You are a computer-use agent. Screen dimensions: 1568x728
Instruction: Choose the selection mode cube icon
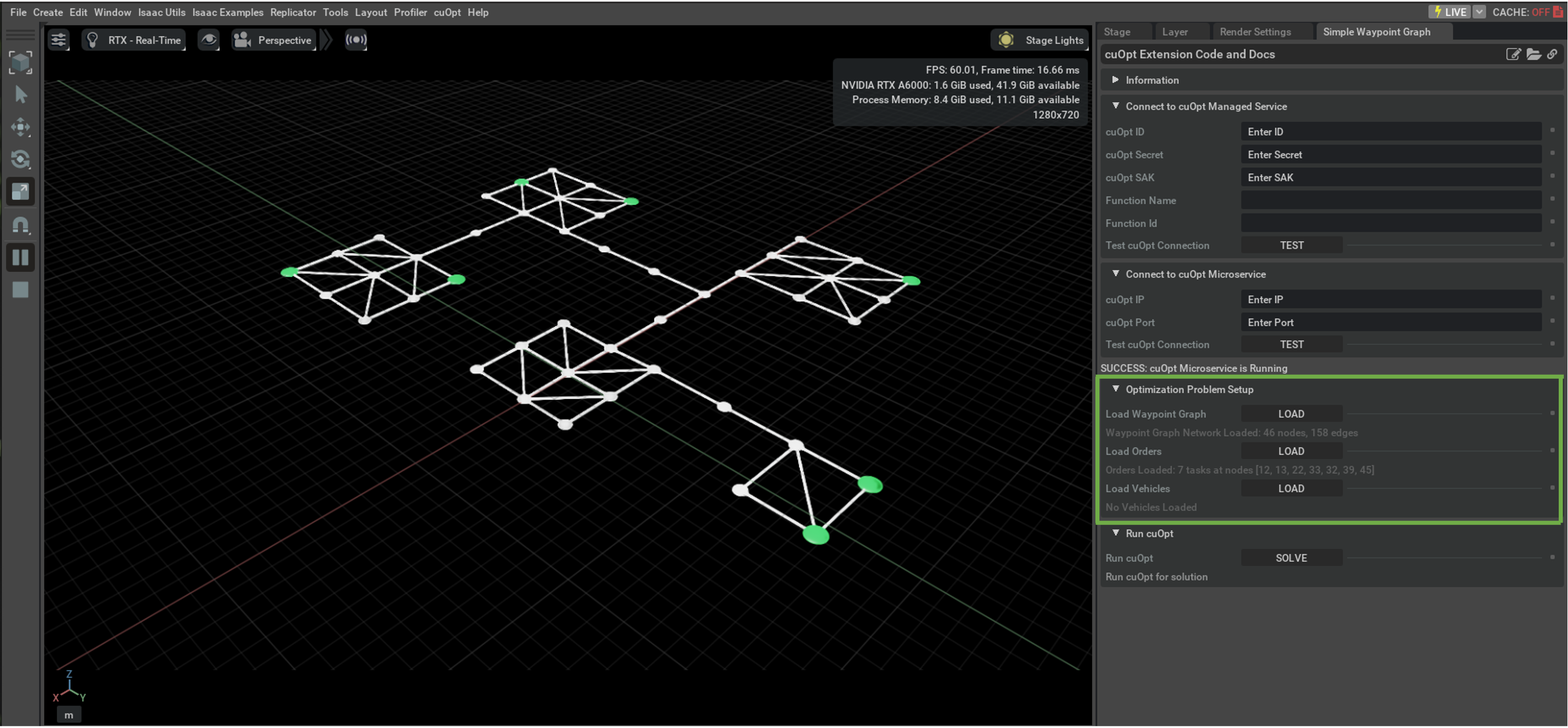tap(21, 63)
